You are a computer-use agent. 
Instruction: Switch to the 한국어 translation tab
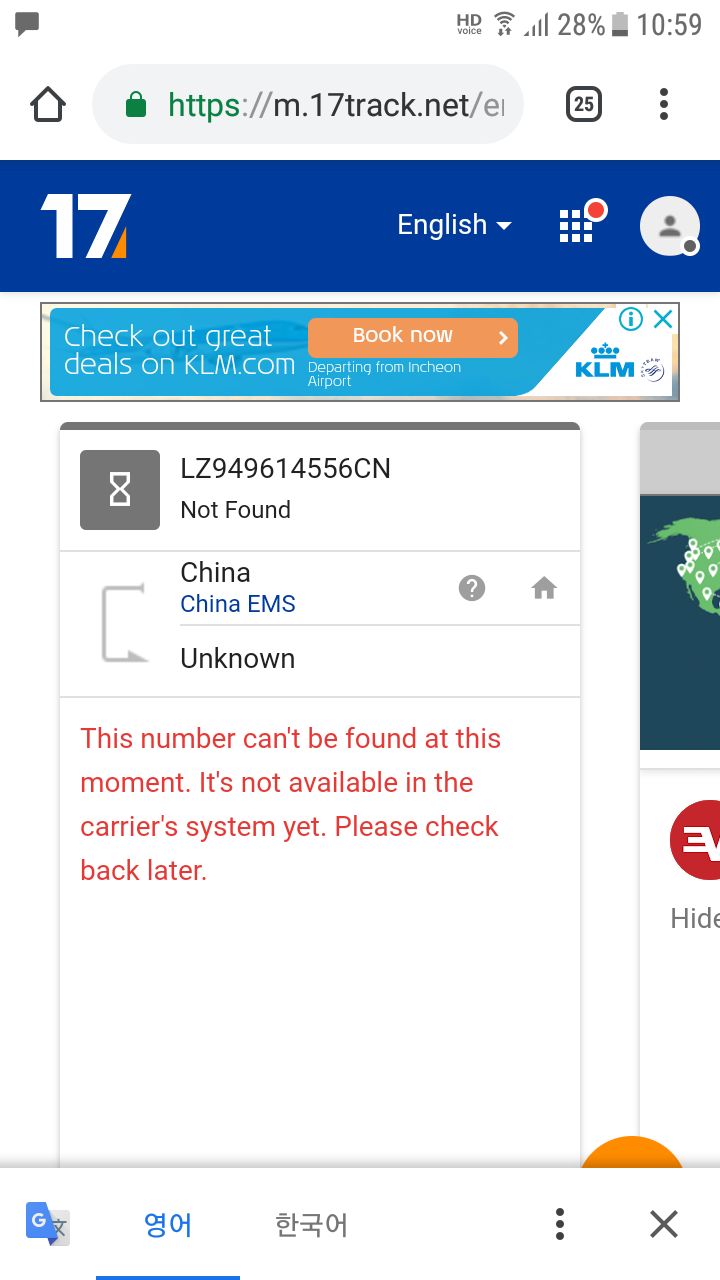click(x=311, y=1224)
